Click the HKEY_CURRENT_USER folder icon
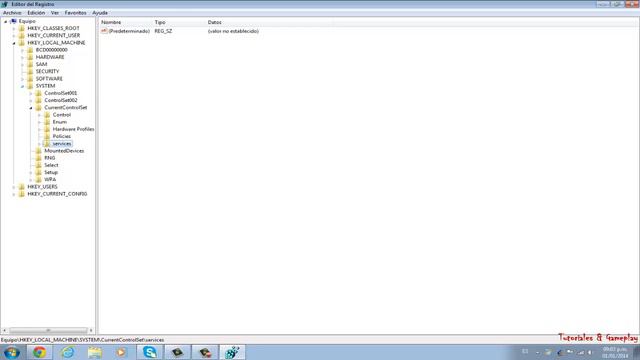 [x=22, y=36]
